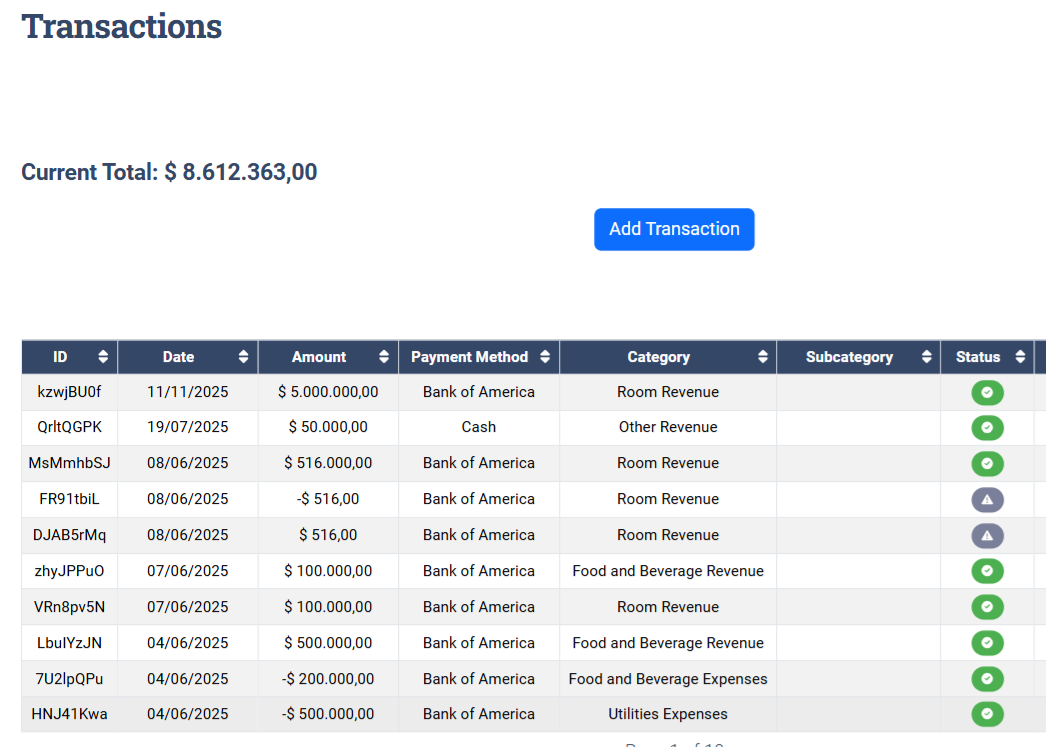Viewport: 1046px width, 747px height.
Task: Click the approved status icon for QrltQGPK
Action: point(987,428)
